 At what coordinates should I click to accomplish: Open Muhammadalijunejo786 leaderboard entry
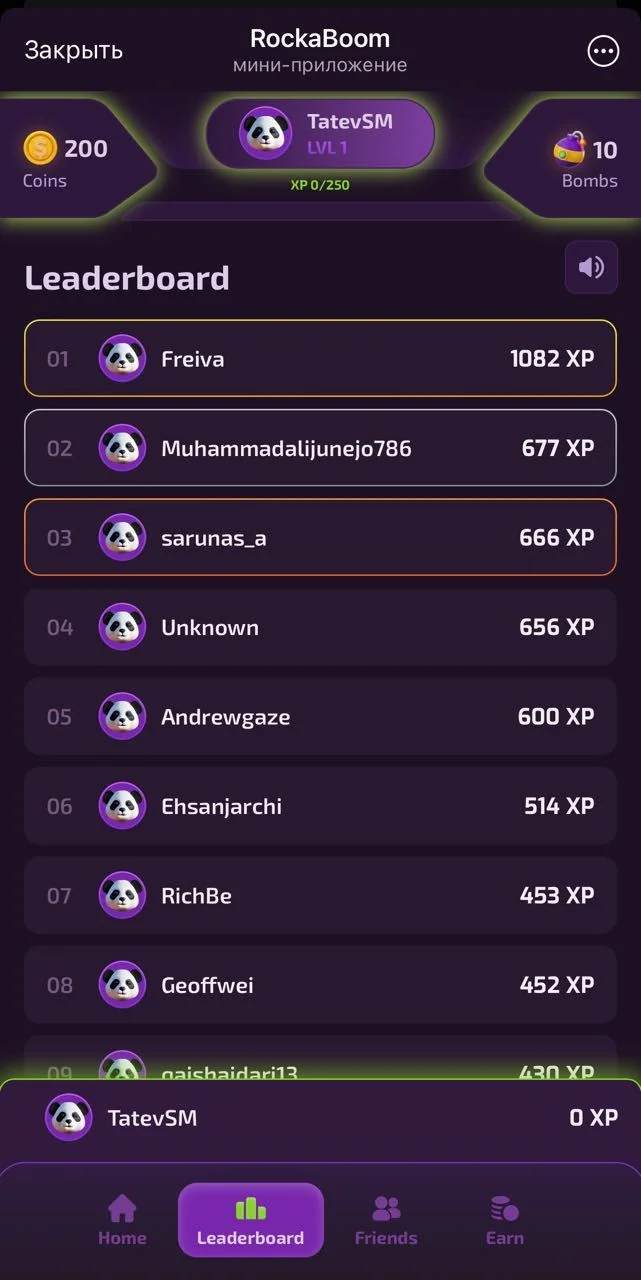pyautogui.click(x=320, y=448)
